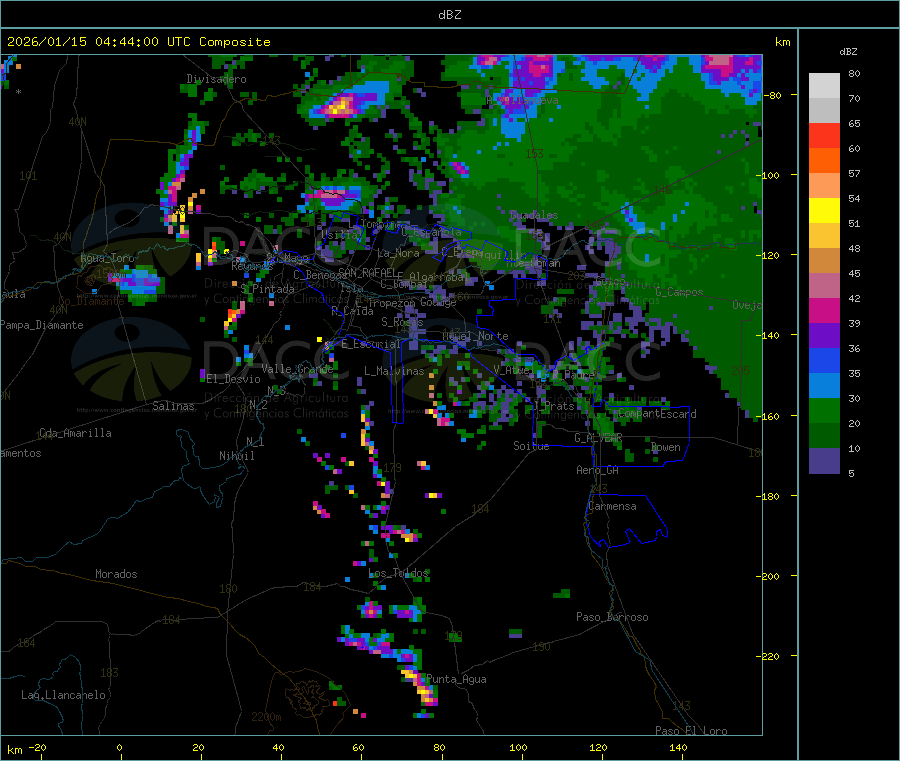Click the '-180' tick on the y-axis

tap(768, 496)
